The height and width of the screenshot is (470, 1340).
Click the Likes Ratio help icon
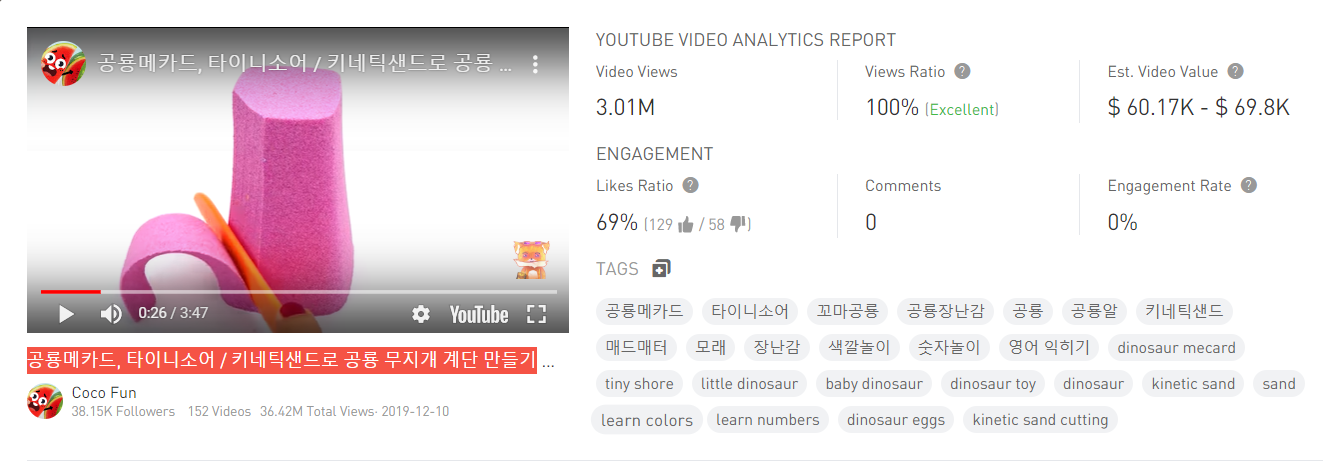[x=690, y=185]
